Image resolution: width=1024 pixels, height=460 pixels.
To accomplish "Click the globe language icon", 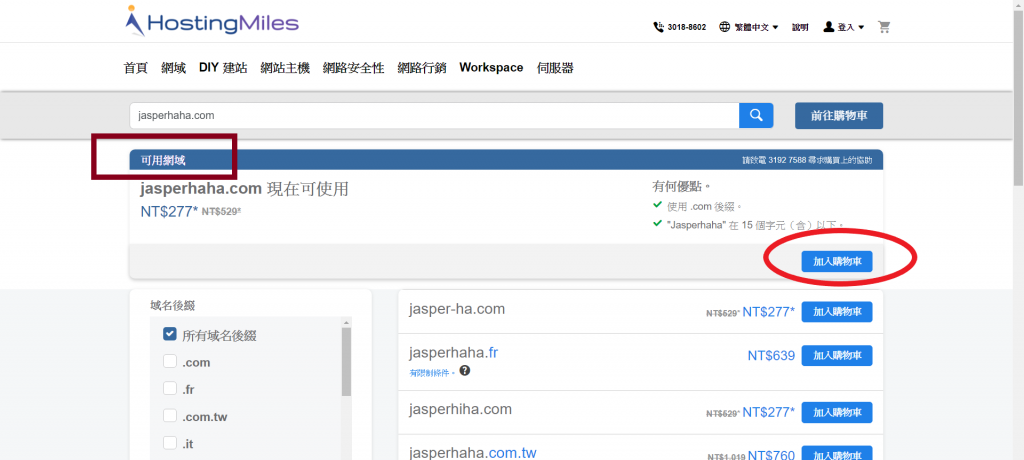I will point(724,27).
